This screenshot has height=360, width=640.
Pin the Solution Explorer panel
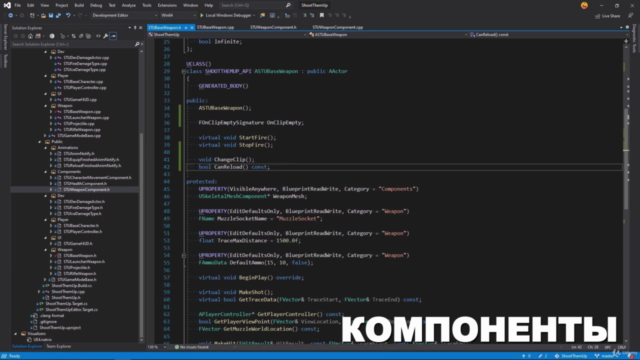tap(135, 28)
